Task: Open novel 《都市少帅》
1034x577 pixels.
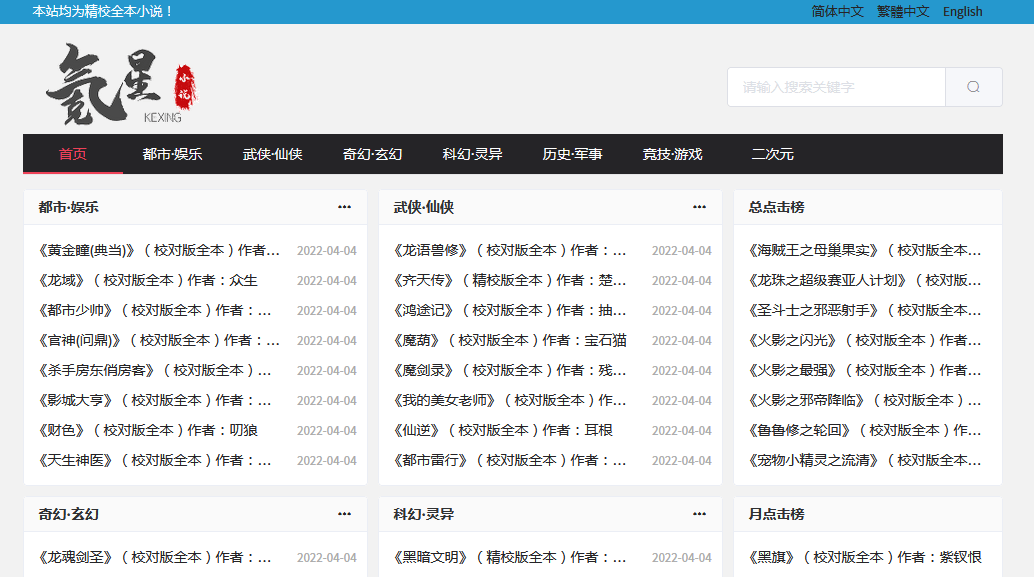Action: pos(154,311)
